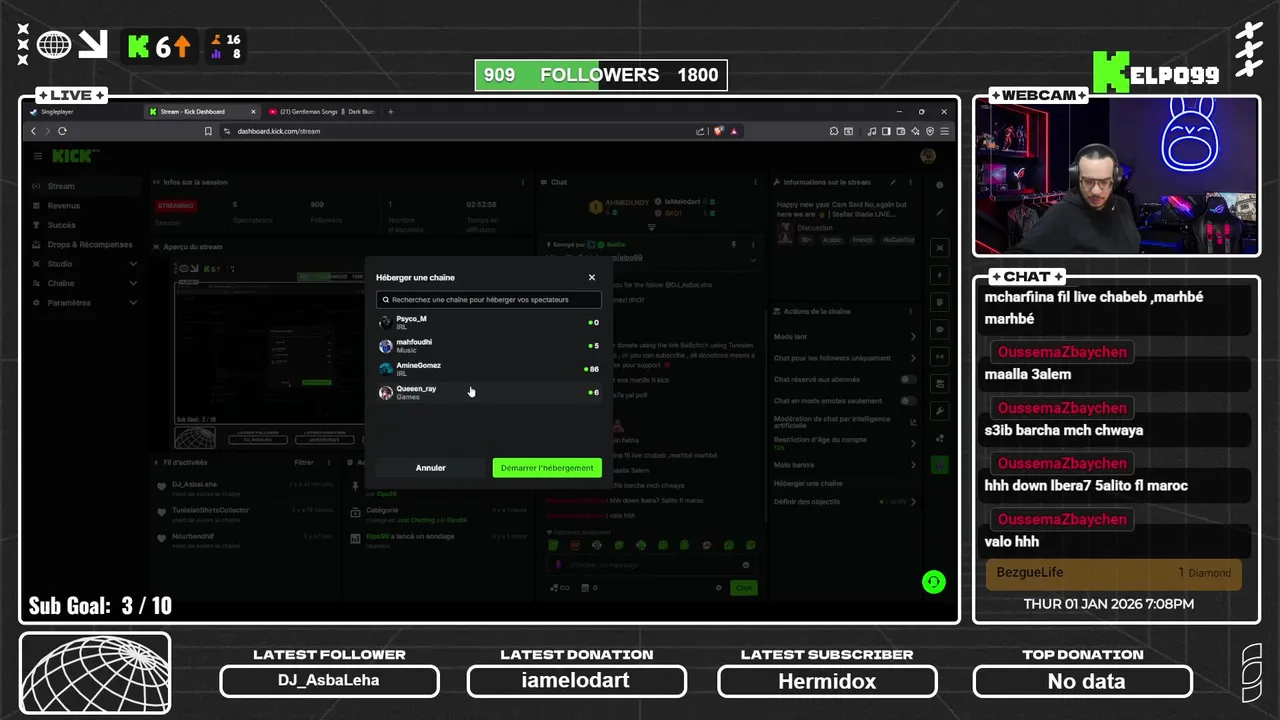Open Revenus in the sidebar
Viewport: 1280px width, 720px height.
[x=85, y=206]
